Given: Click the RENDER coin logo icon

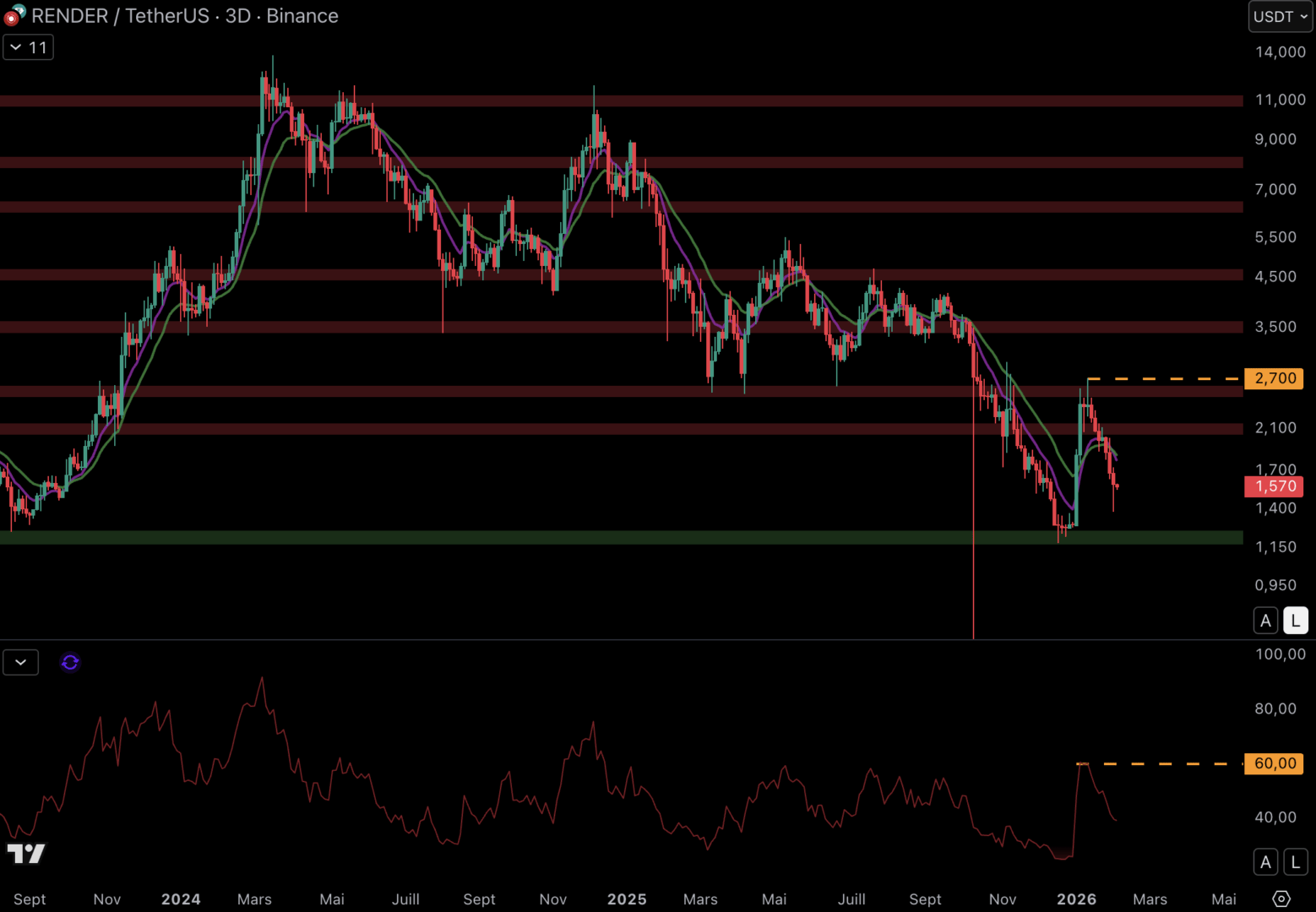Looking at the screenshot, I should [14, 15].
